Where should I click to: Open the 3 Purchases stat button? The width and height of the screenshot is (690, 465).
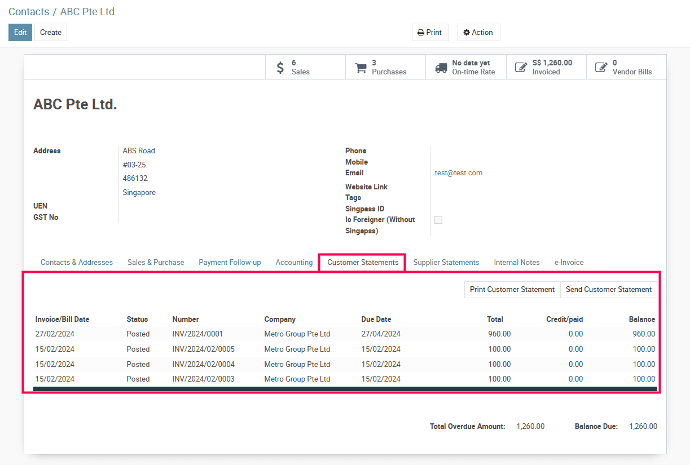coord(385,67)
